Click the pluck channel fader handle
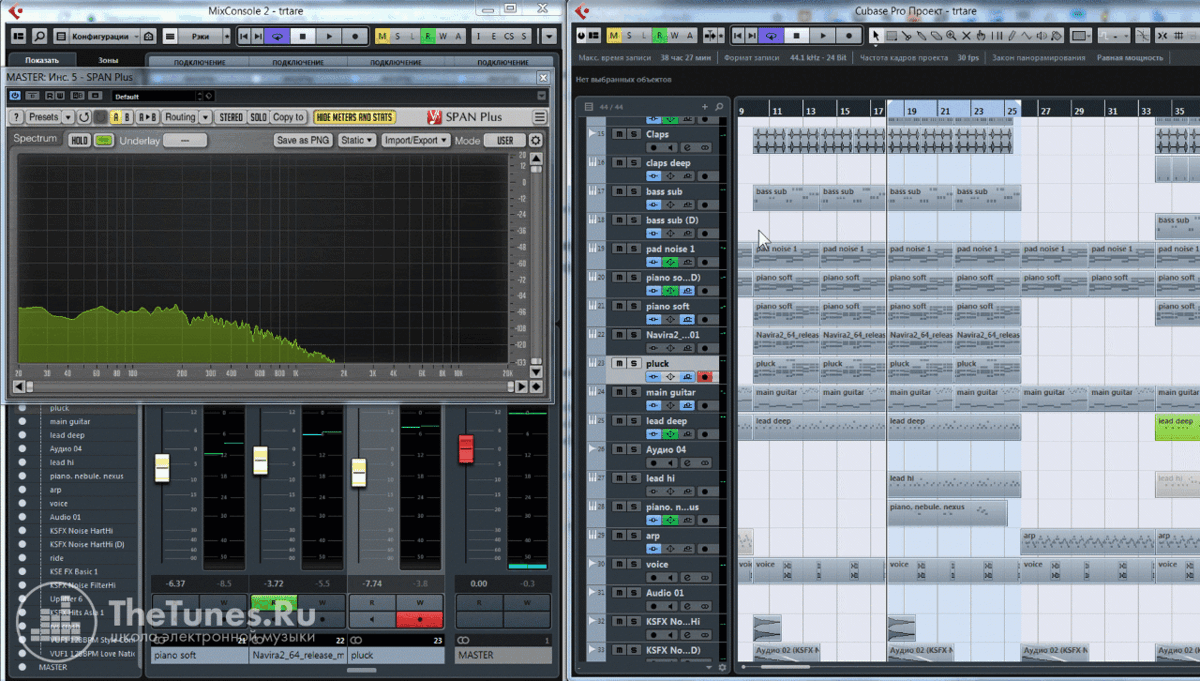The height and width of the screenshot is (681, 1200). point(358,472)
